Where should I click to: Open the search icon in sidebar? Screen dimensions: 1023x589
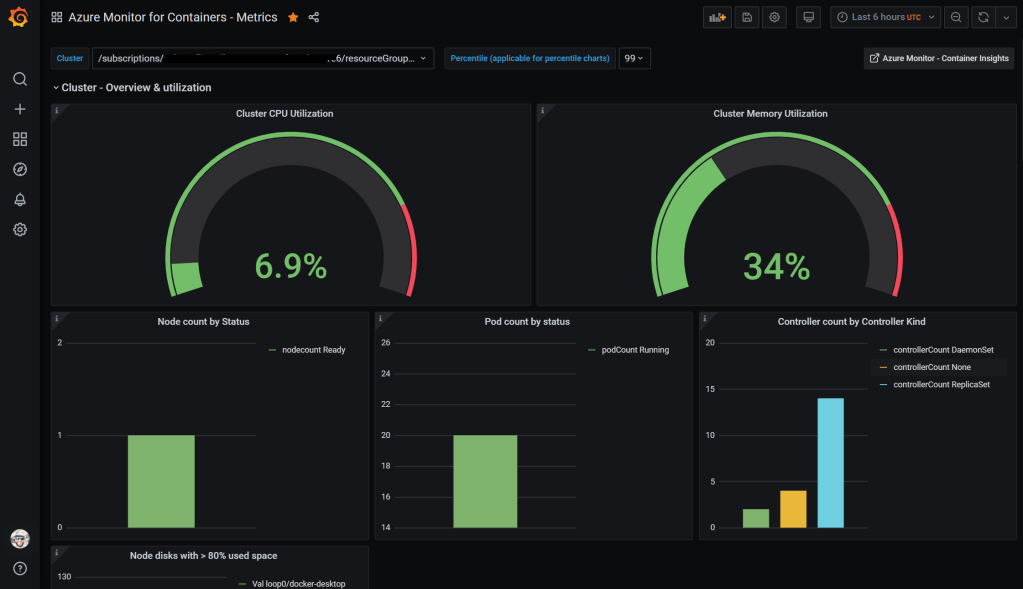click(x=20, y=79)
